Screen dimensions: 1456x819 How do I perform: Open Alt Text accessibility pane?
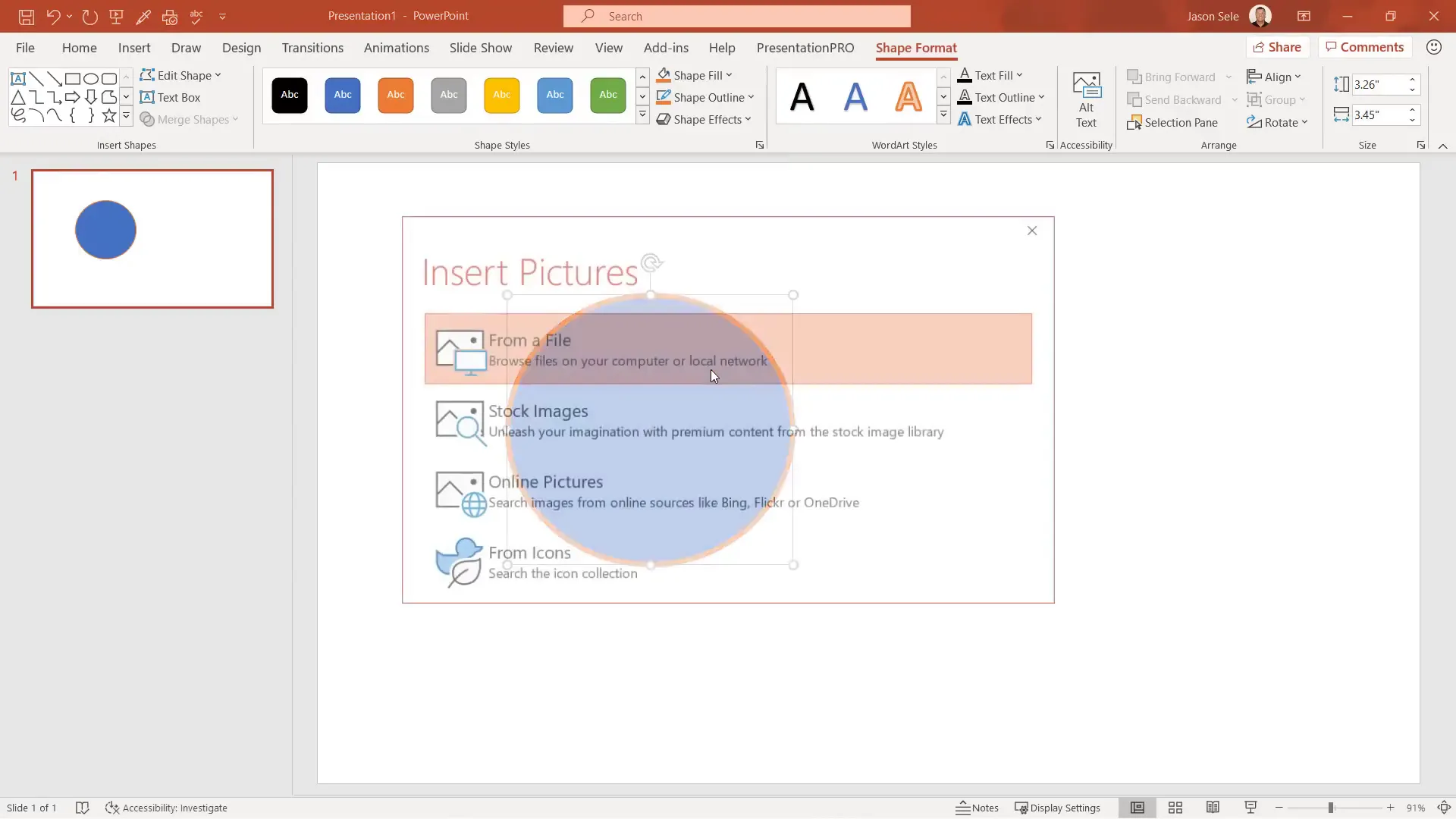click(1086, 100)
